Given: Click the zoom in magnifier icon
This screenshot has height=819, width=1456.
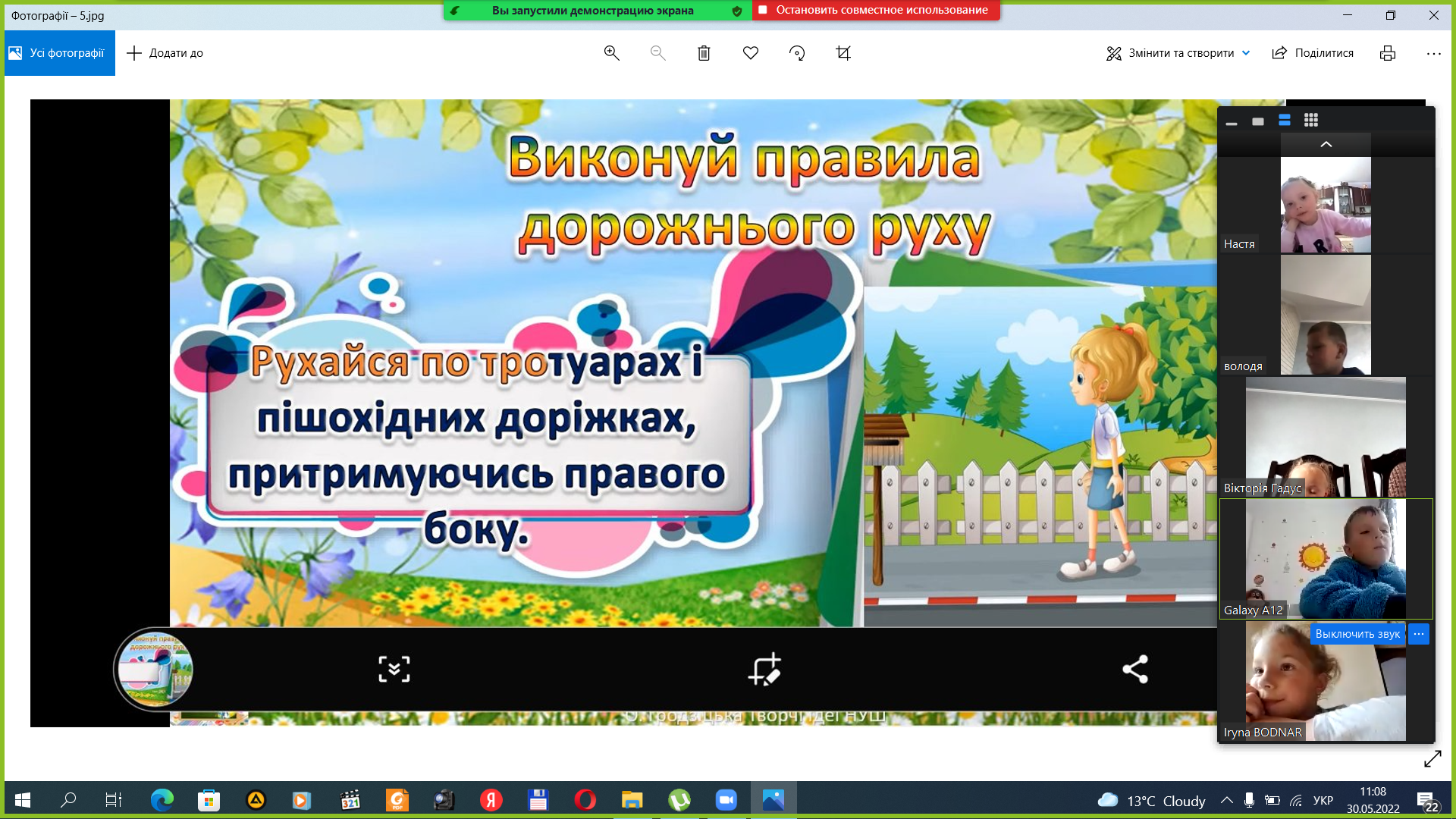Looking at the screenshot, I should [611, 53].
